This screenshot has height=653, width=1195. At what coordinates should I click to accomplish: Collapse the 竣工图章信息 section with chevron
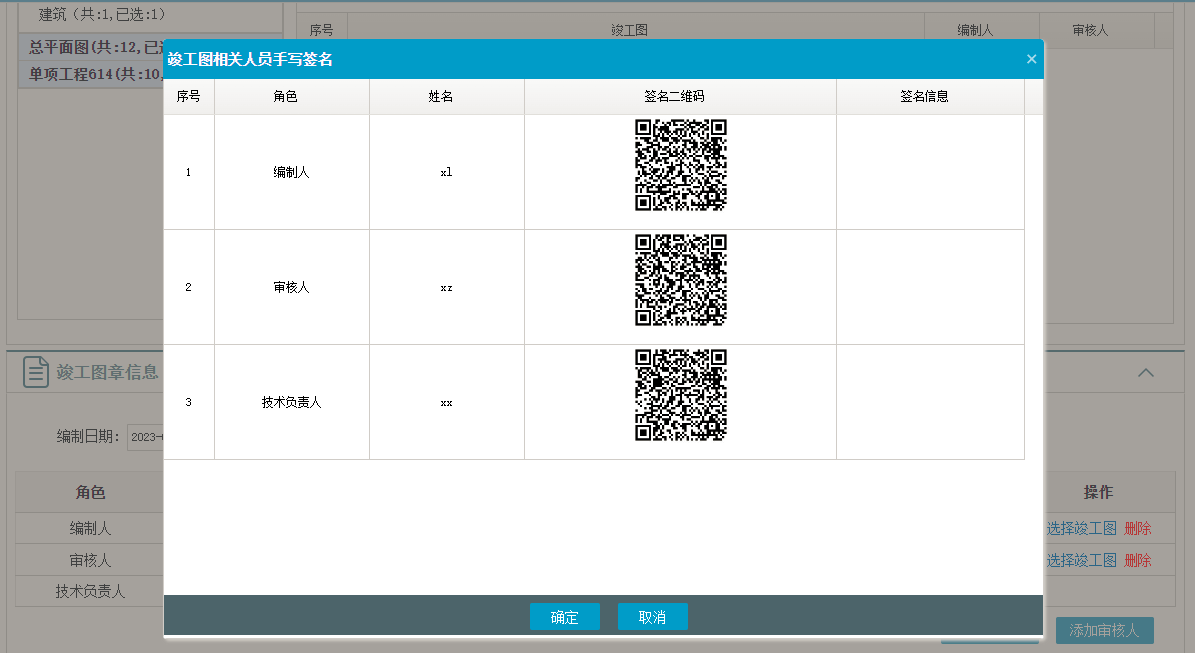point(1145,373)
